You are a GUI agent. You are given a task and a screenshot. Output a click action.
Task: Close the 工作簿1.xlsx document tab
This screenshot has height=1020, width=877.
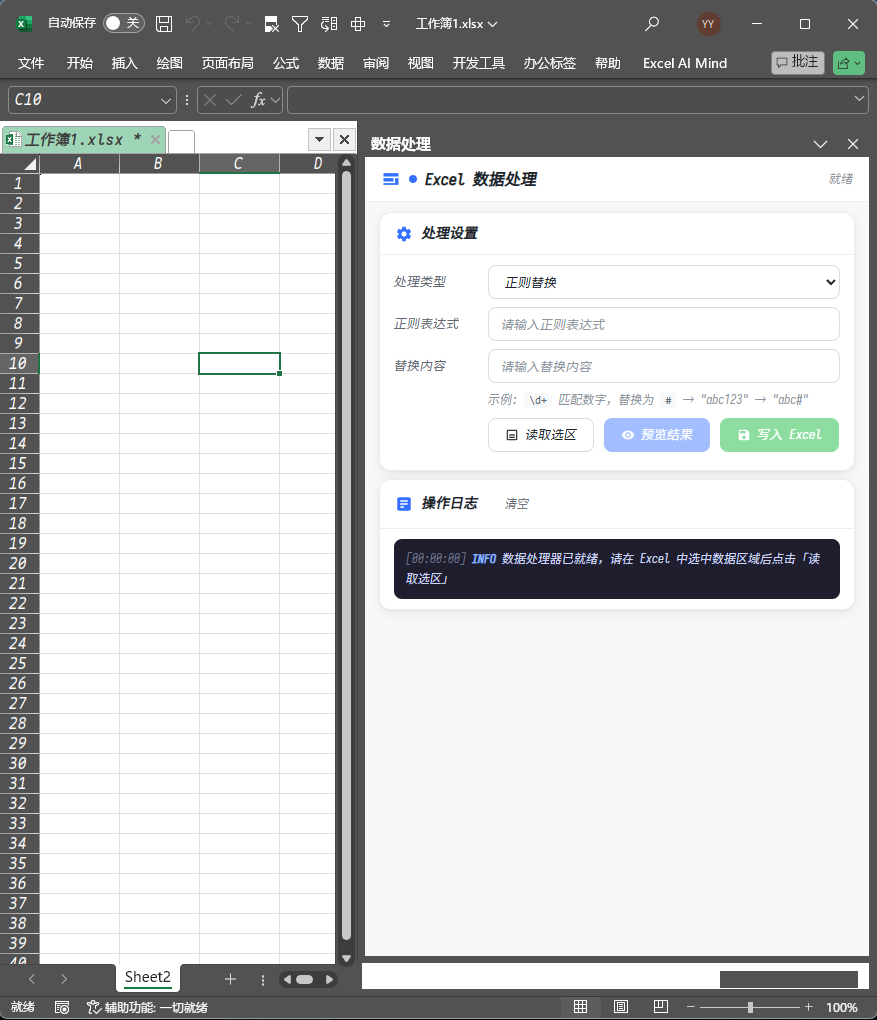click(155, 139)
